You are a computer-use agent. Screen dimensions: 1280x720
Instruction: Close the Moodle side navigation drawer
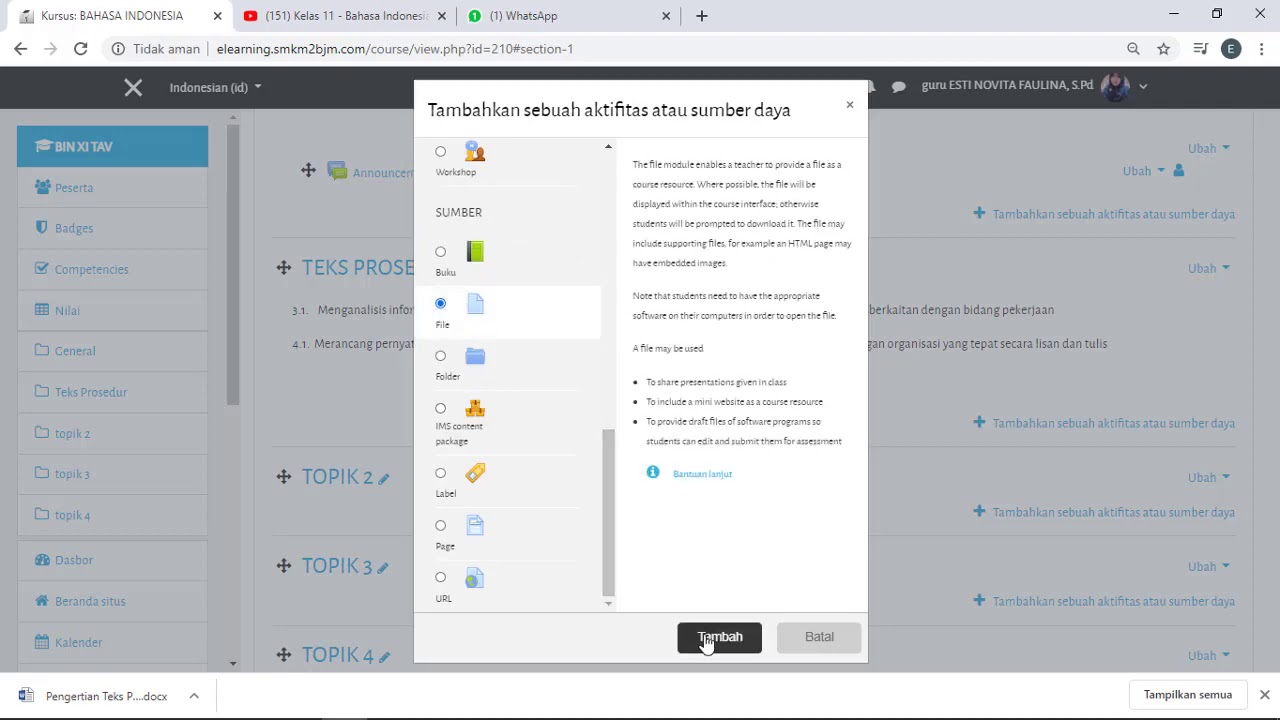coord(133,88)
